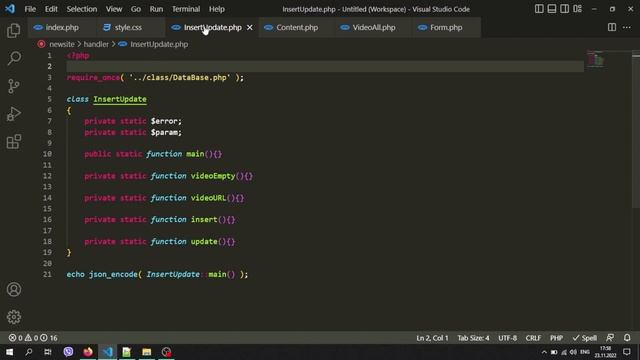Screen dimensions: 640x360
Task: Open the Notepad++ icon in taskbar
Action: click(127, 352)
